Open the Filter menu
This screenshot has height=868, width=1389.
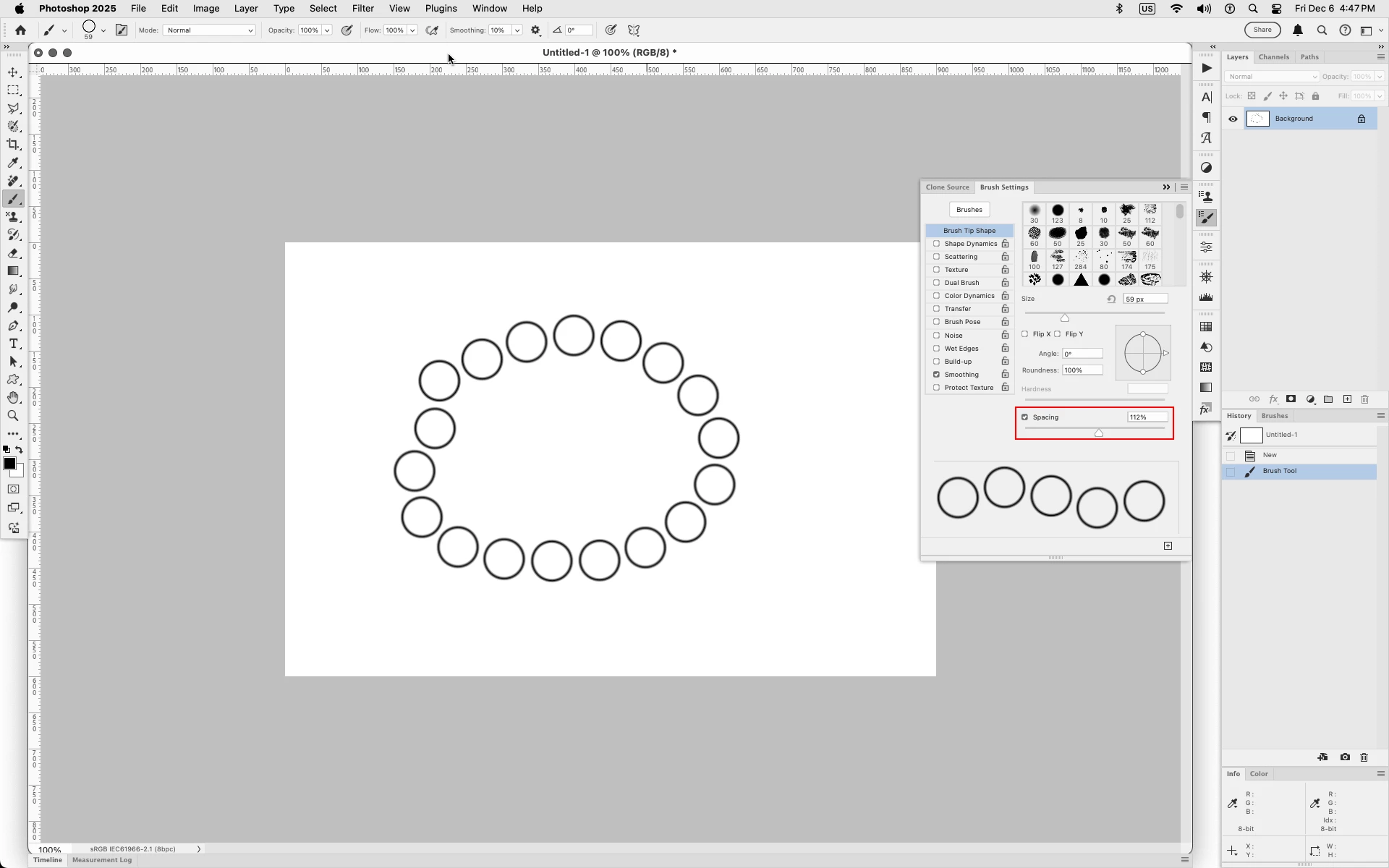pyautogui.click(x=362, y=9)
